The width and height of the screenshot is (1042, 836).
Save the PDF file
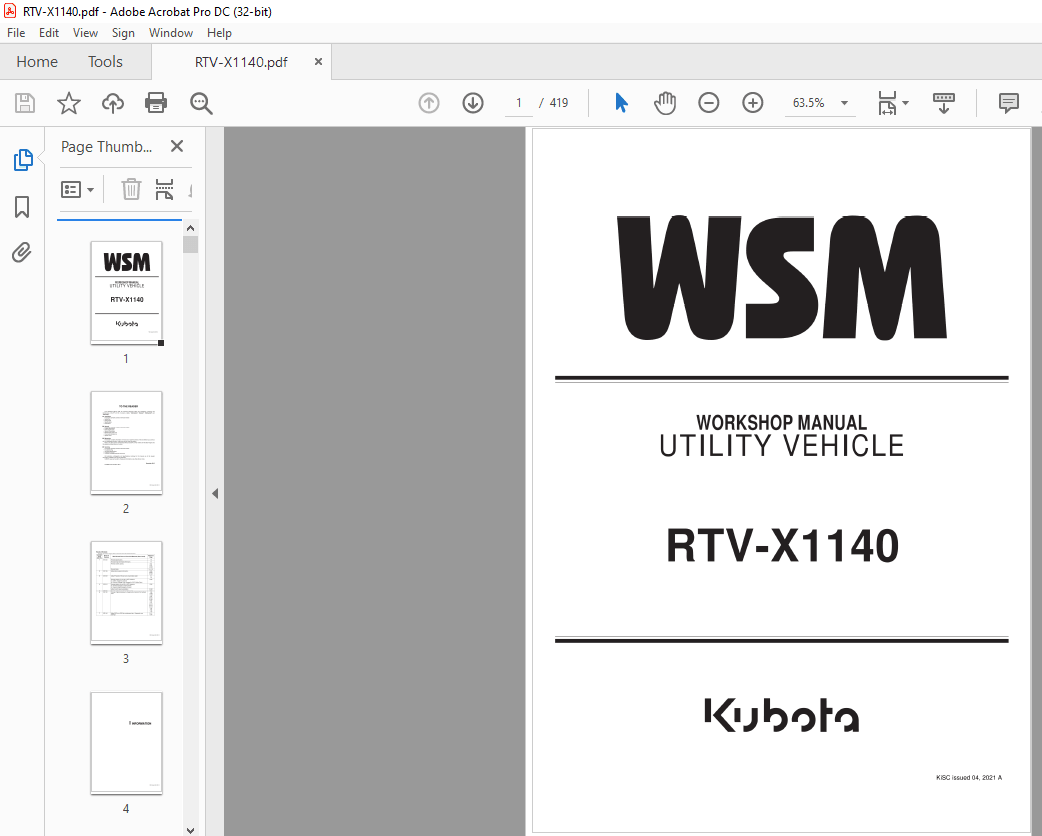24,103
